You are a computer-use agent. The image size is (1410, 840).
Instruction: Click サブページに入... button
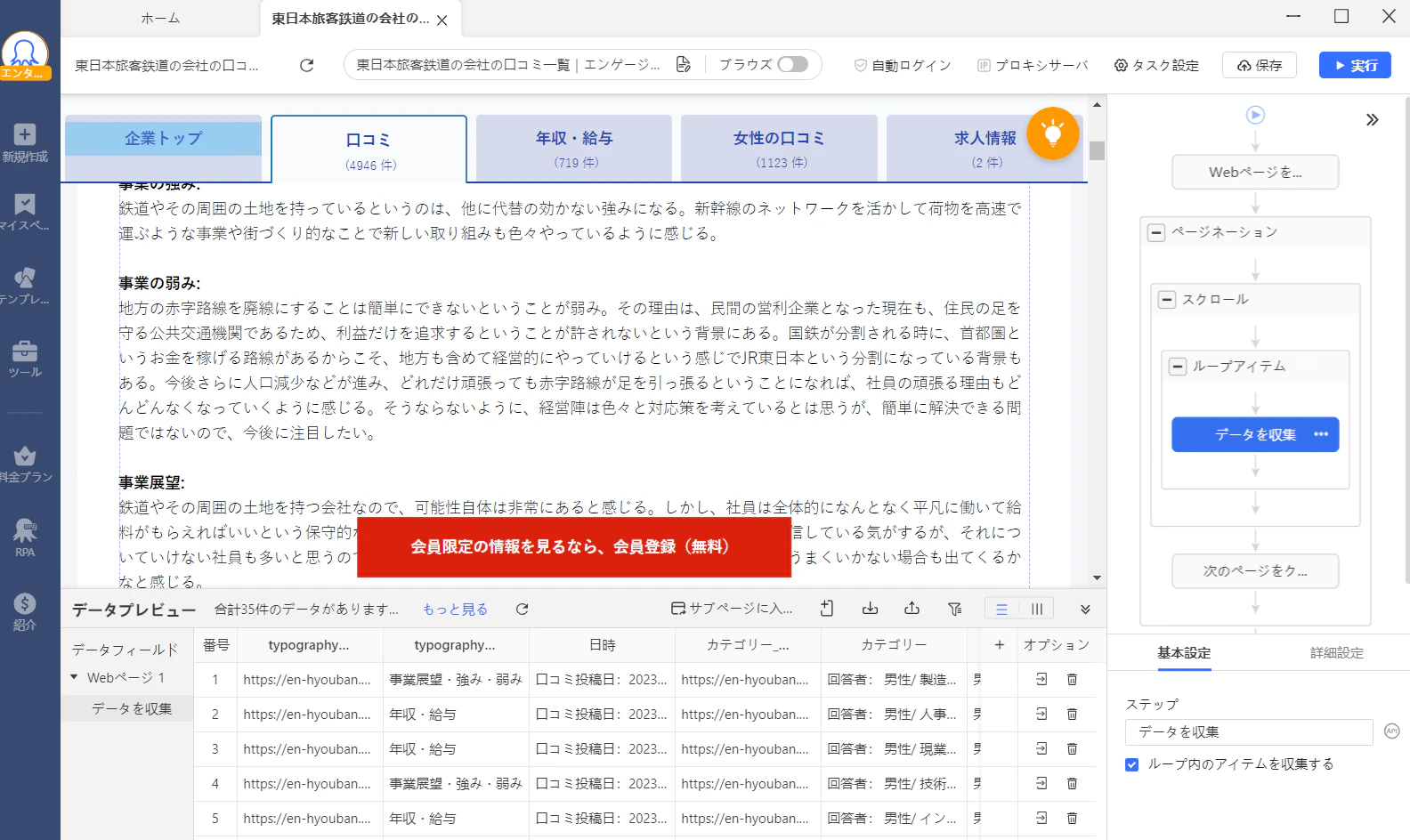732,608
